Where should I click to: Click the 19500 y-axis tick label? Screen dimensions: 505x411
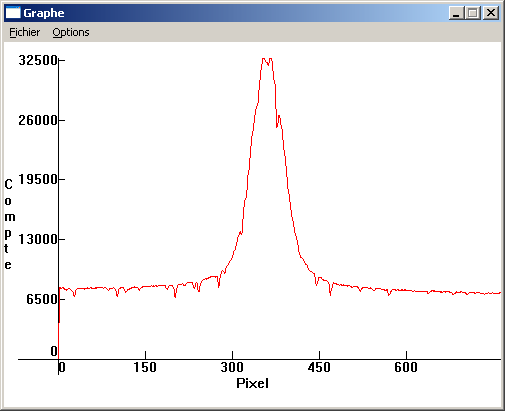point(38,179)
